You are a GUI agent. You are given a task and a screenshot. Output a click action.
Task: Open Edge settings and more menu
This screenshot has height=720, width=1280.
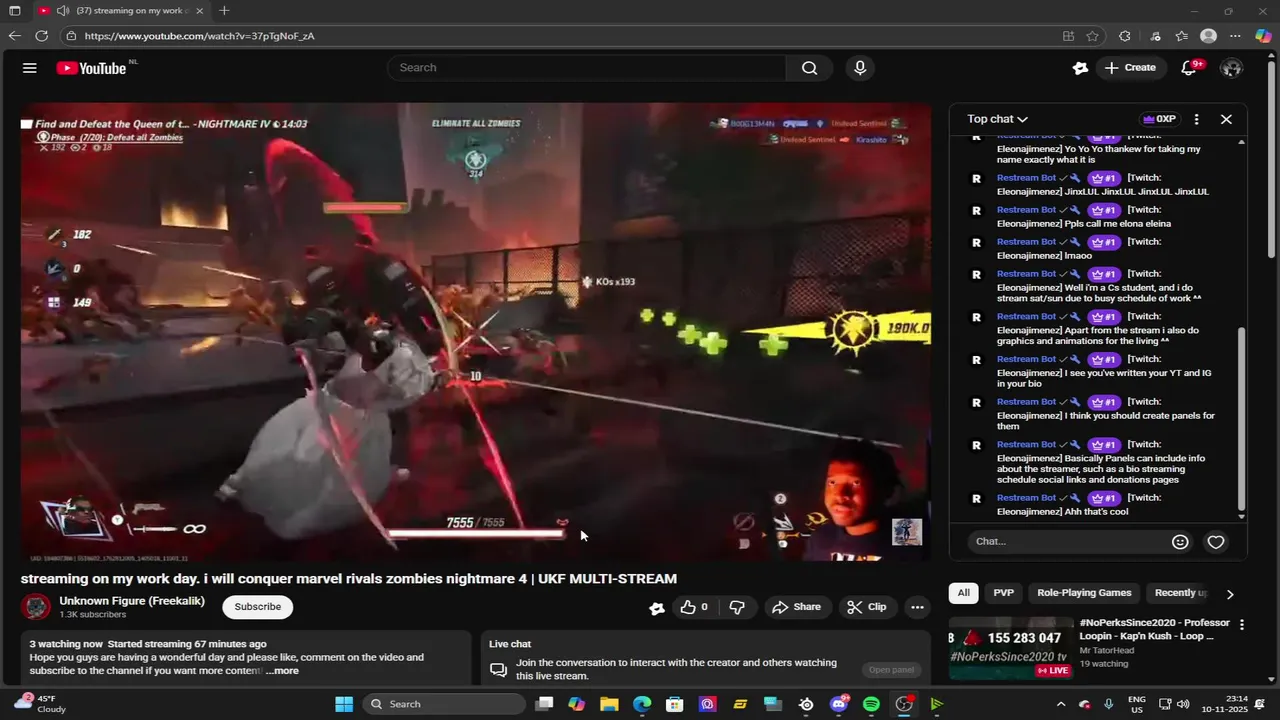(x=1237, y=36)
